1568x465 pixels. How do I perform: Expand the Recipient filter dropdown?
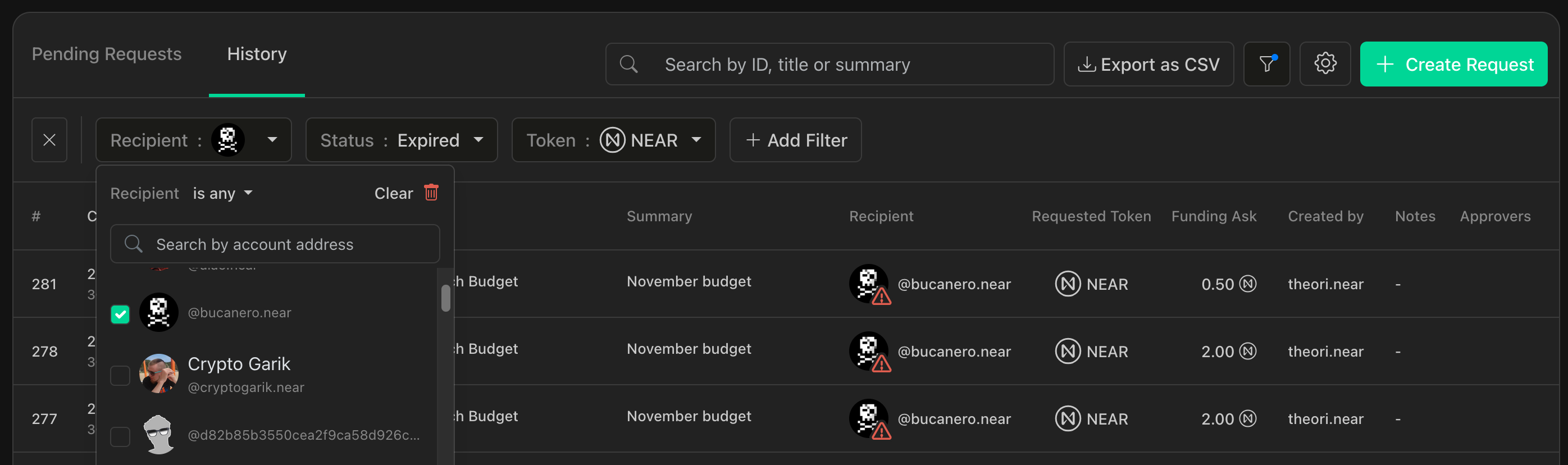coord(193,140)
